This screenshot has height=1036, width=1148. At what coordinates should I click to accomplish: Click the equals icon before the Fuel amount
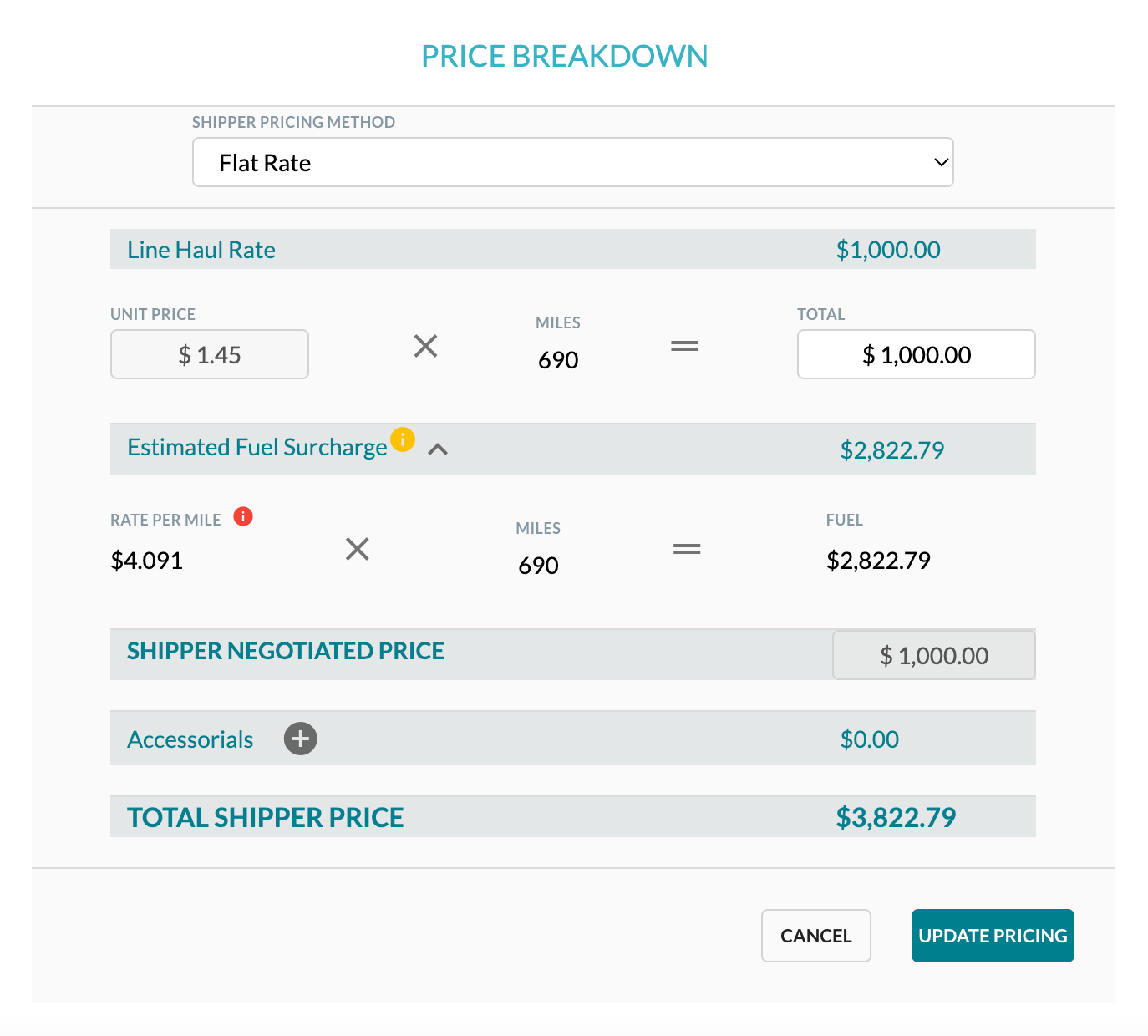pyautogui.click(x=687, y=549)
